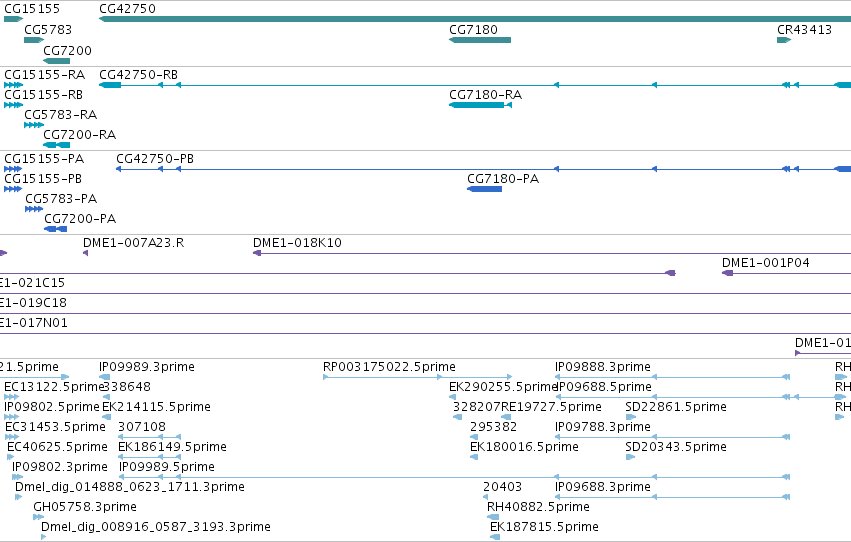The image size is (851, 542).
Task: Select the IP09989.5prime EST label
Action: tap(167, 467)
